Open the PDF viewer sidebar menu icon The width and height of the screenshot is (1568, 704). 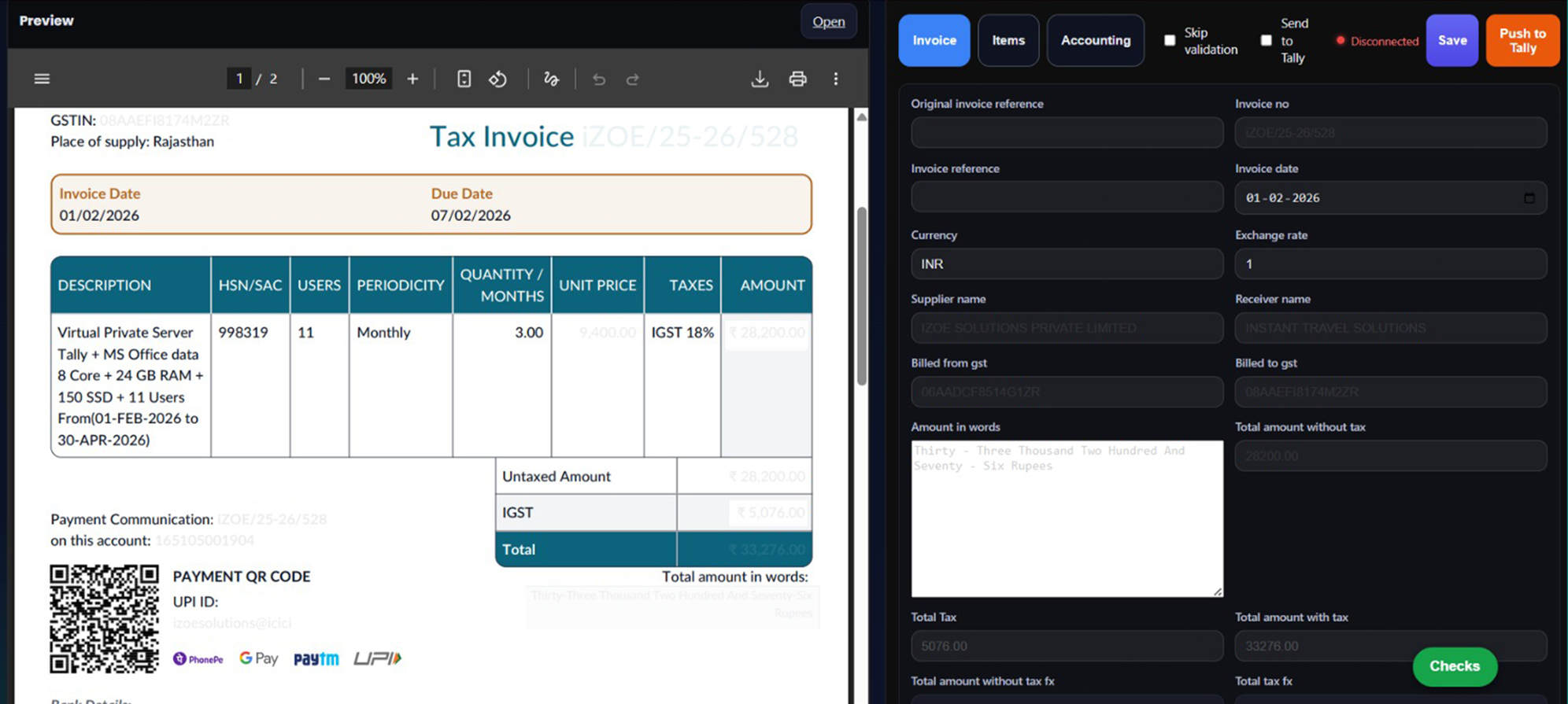(42, 79)
